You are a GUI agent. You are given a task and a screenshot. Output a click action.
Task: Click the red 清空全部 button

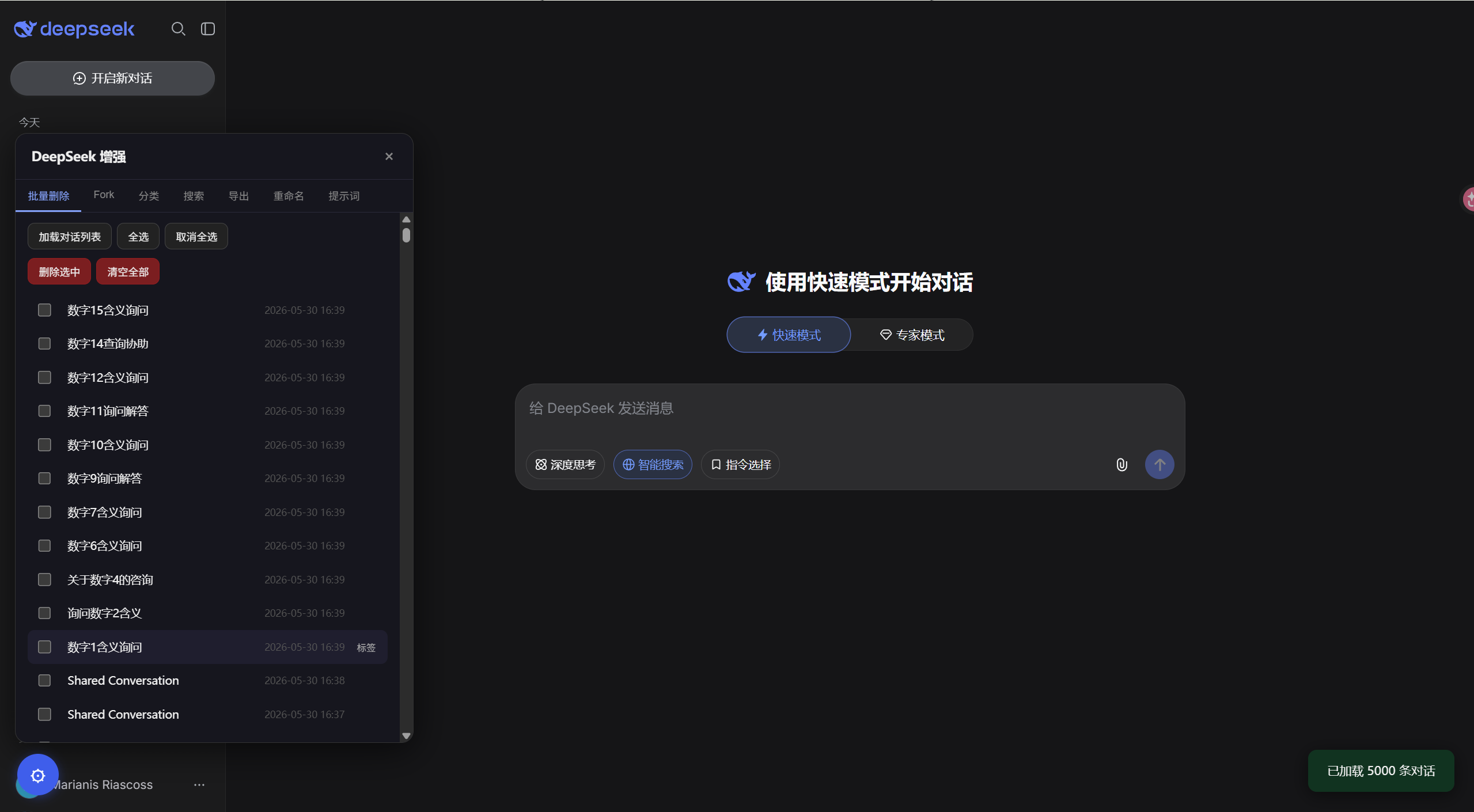click(x=128, y=272)
